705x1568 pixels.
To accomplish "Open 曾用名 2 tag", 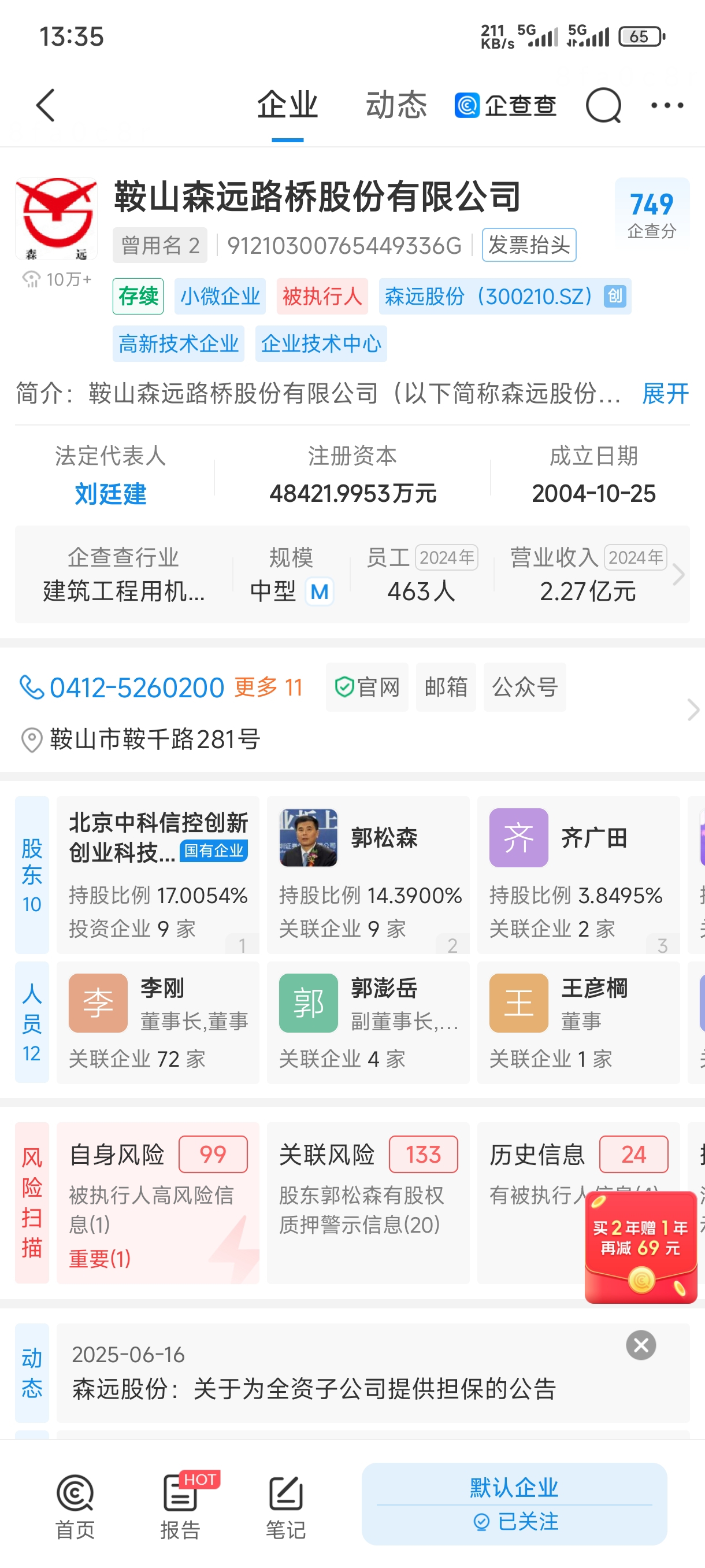I will coord(160,245).
